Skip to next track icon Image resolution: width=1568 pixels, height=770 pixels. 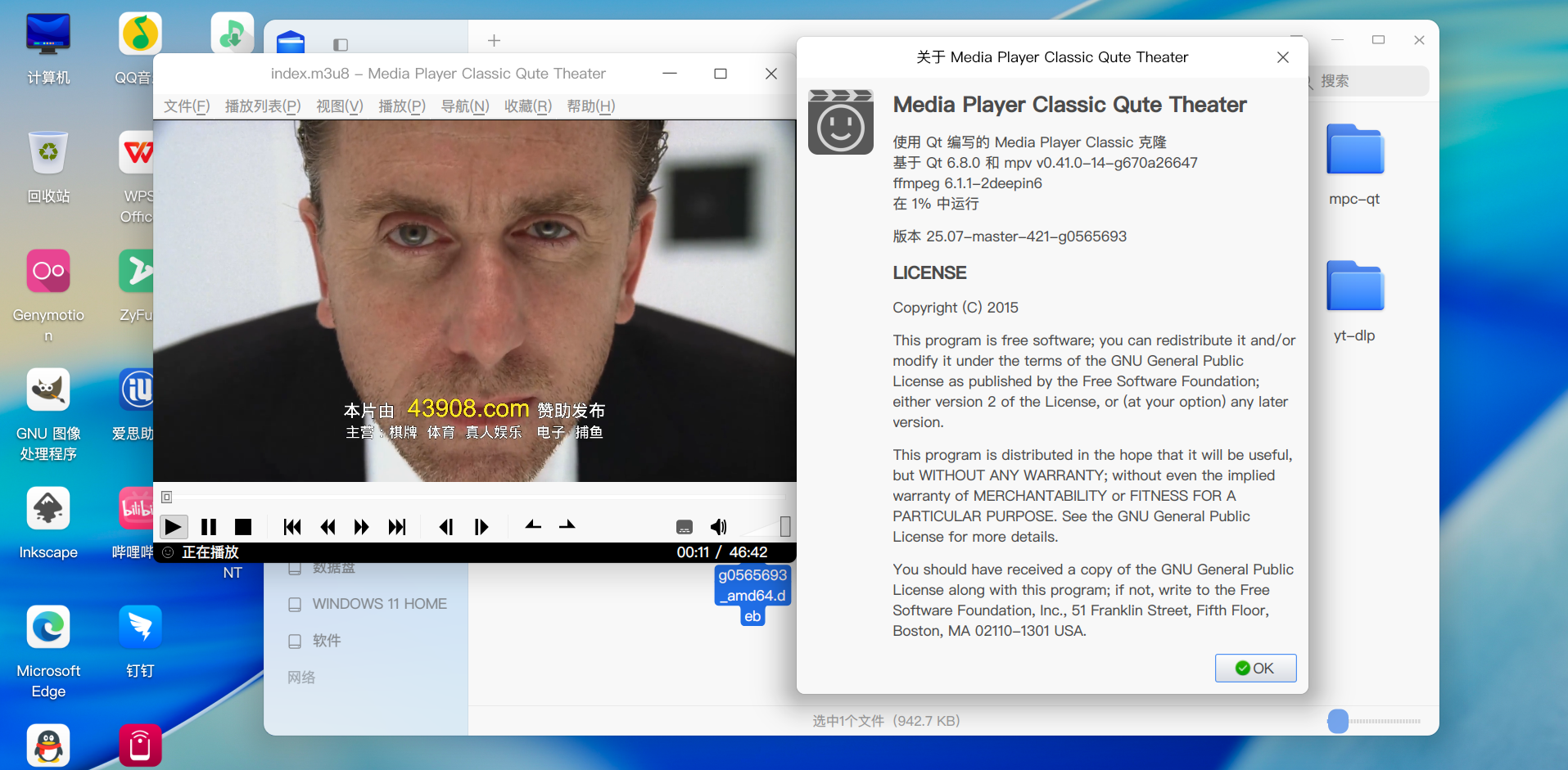tap(397, 527)
